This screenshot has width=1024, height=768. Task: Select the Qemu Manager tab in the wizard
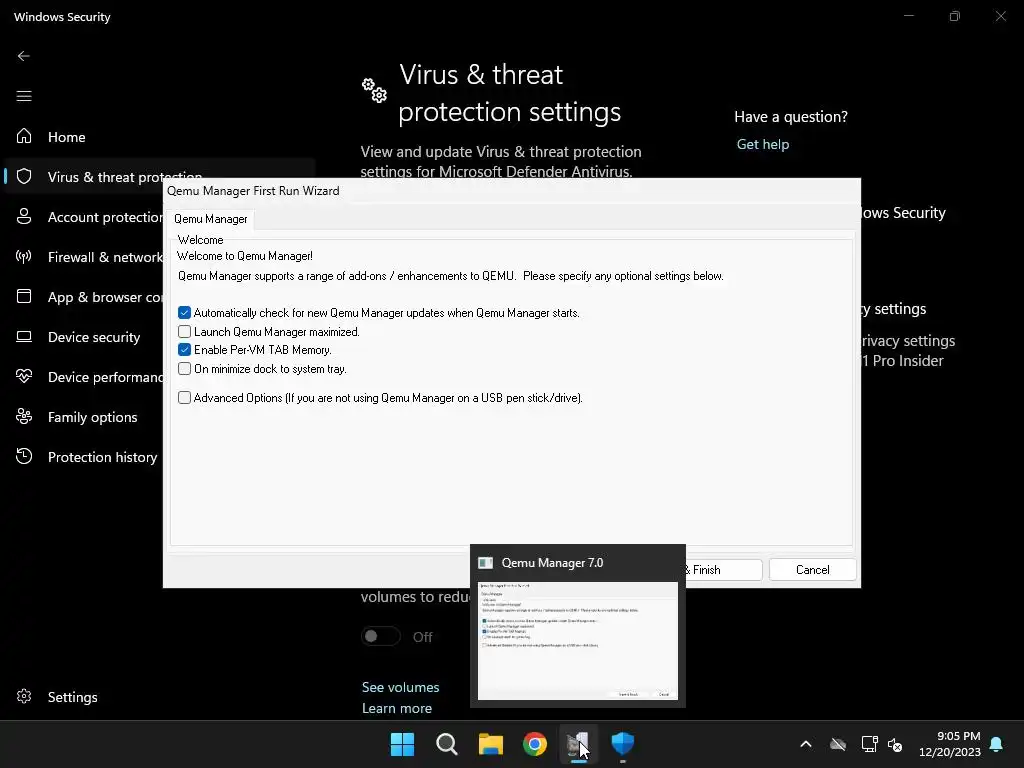click(210, 219)
